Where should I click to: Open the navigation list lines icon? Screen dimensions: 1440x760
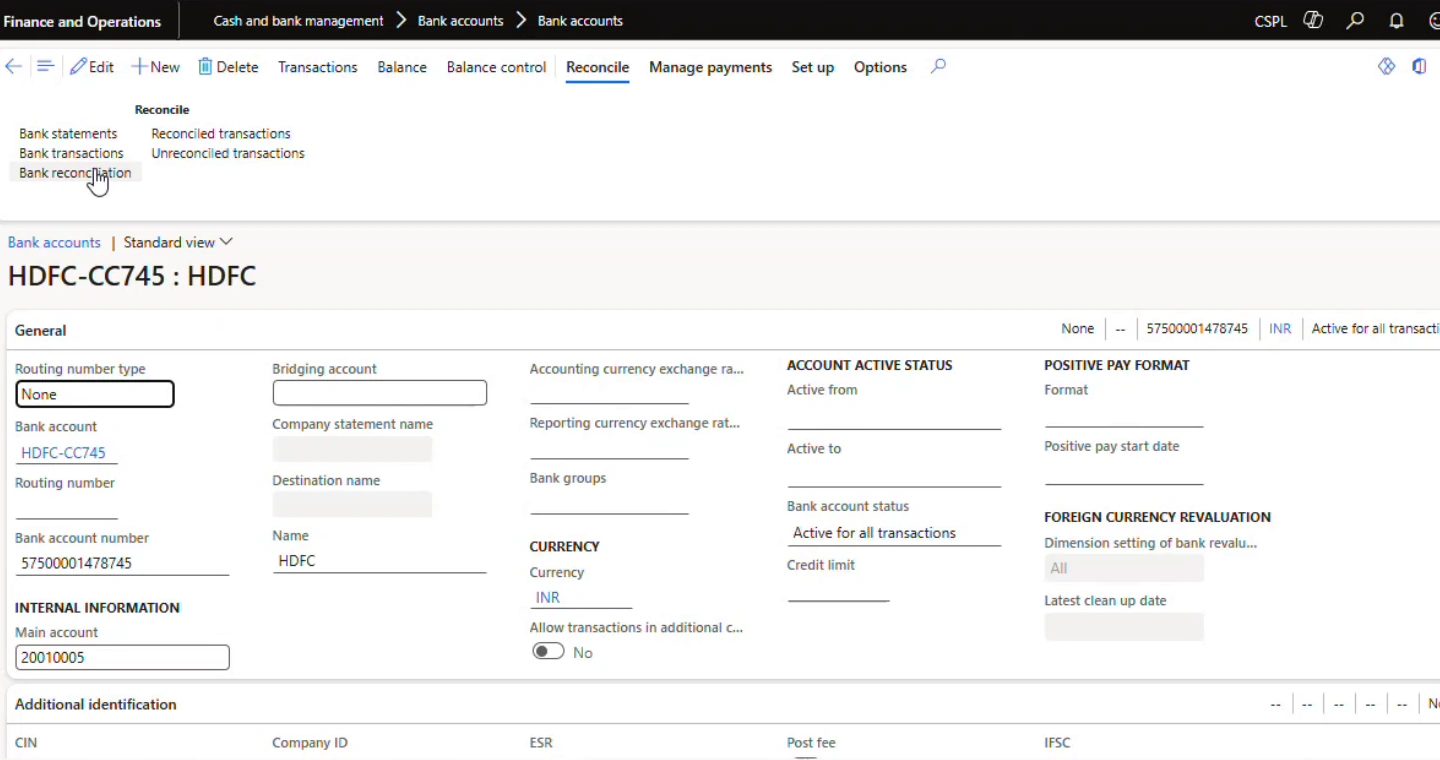click(45, 67)
